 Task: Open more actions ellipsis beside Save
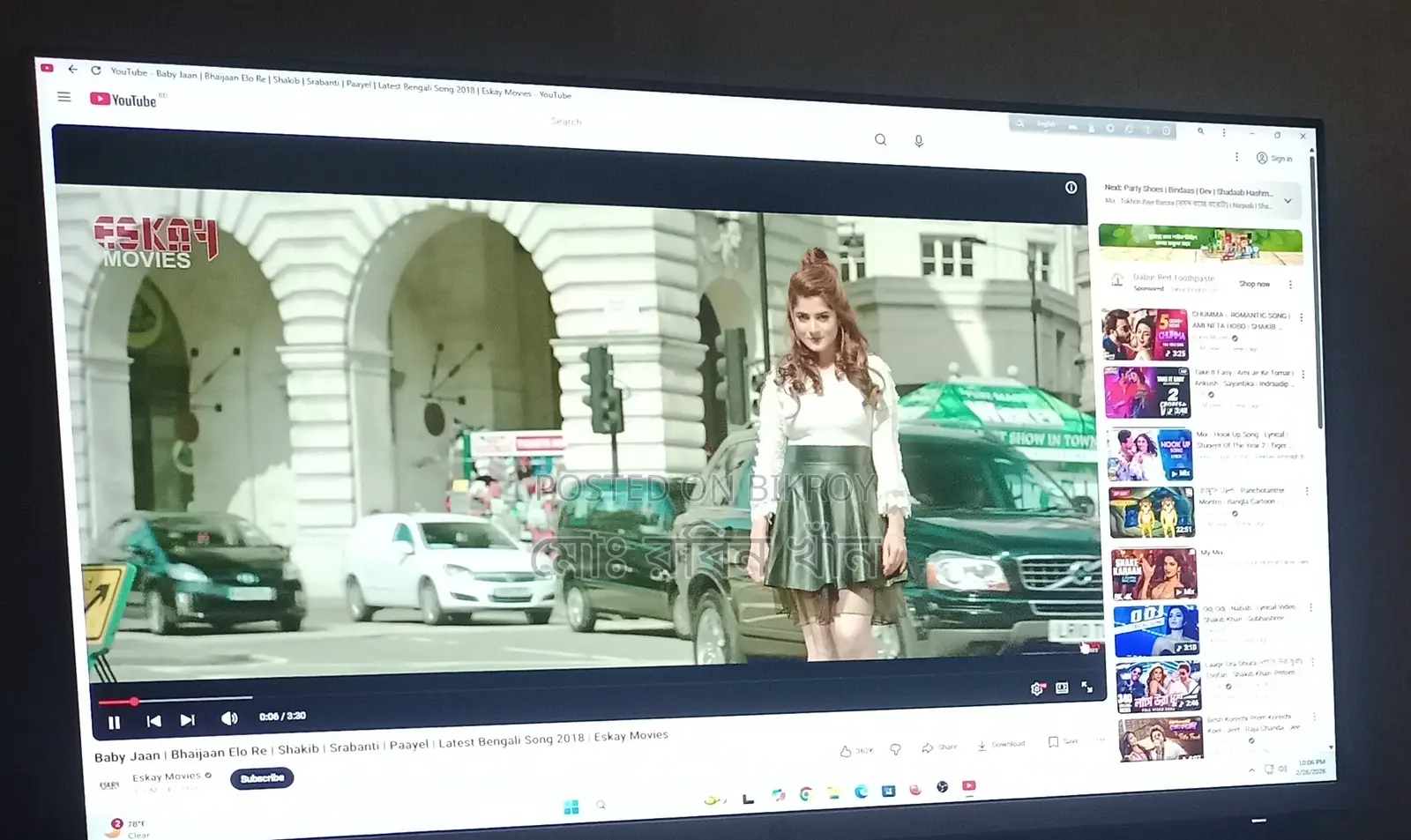pyautogui.click(x=1101, y=740)
